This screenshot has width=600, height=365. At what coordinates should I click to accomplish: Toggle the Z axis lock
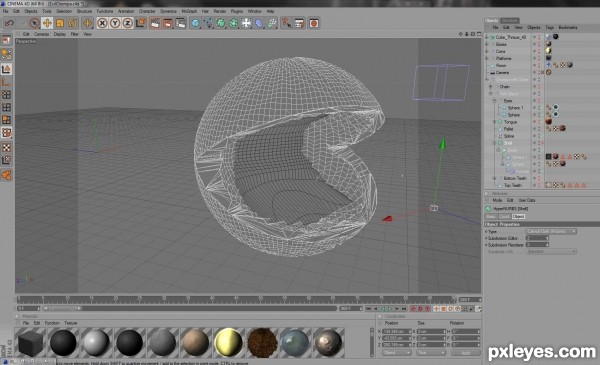pos(127,23)
